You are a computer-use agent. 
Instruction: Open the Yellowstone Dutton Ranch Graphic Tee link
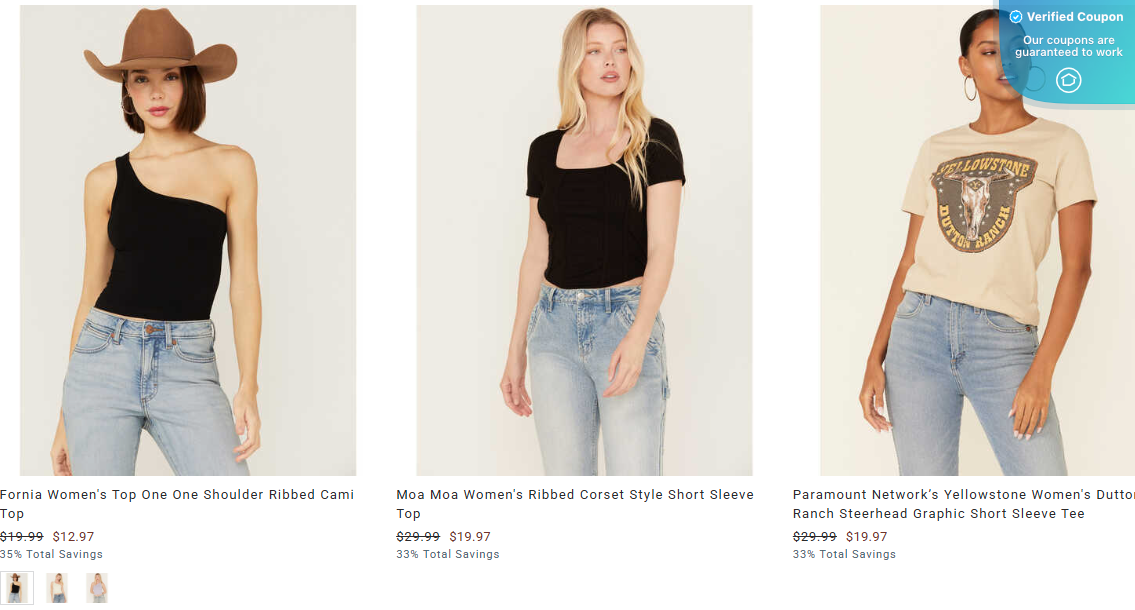pos(963,503)
